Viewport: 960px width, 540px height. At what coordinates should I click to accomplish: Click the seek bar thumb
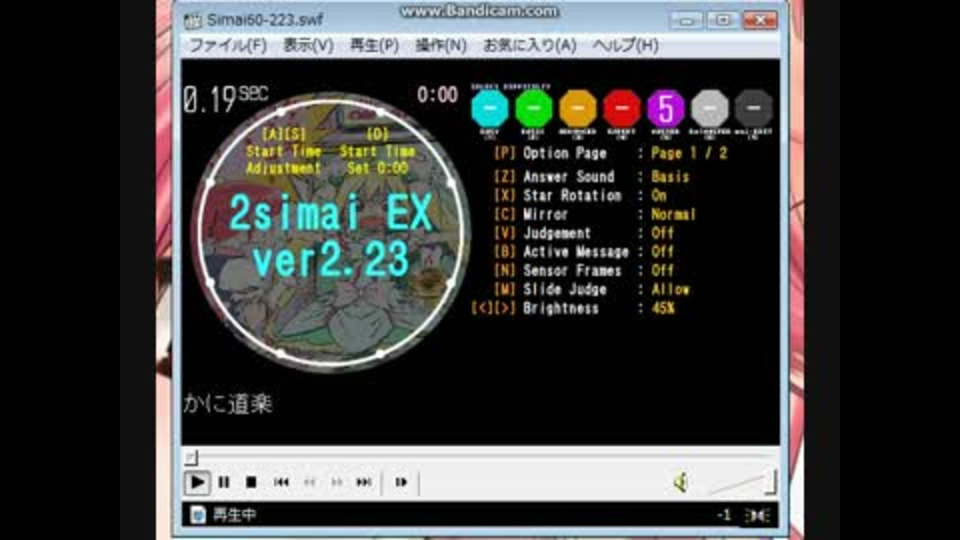(191, 457)
